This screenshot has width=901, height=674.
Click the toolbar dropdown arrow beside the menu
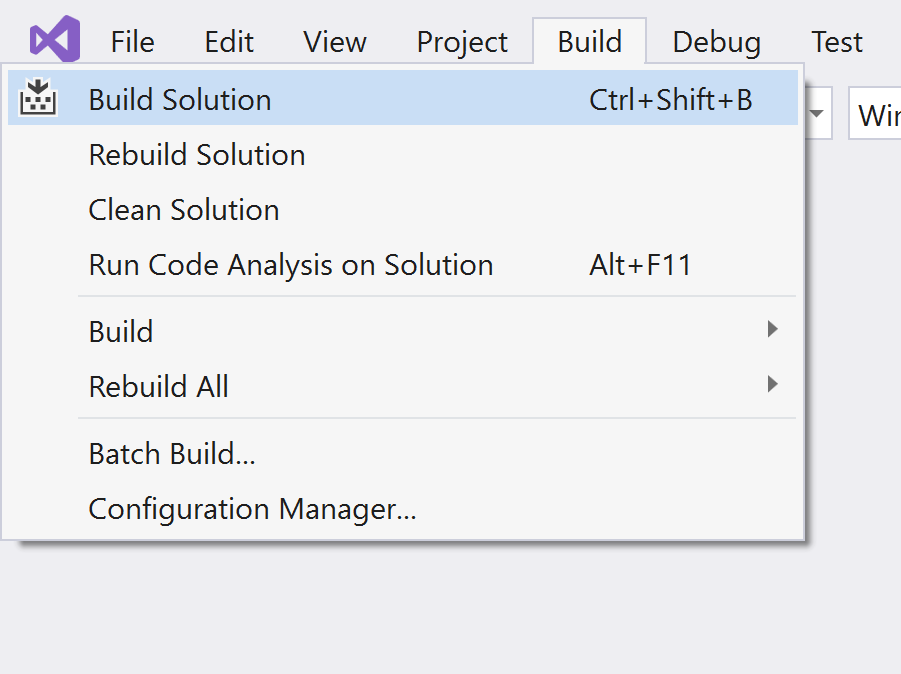pyautogui.click(x=817, y=113)
